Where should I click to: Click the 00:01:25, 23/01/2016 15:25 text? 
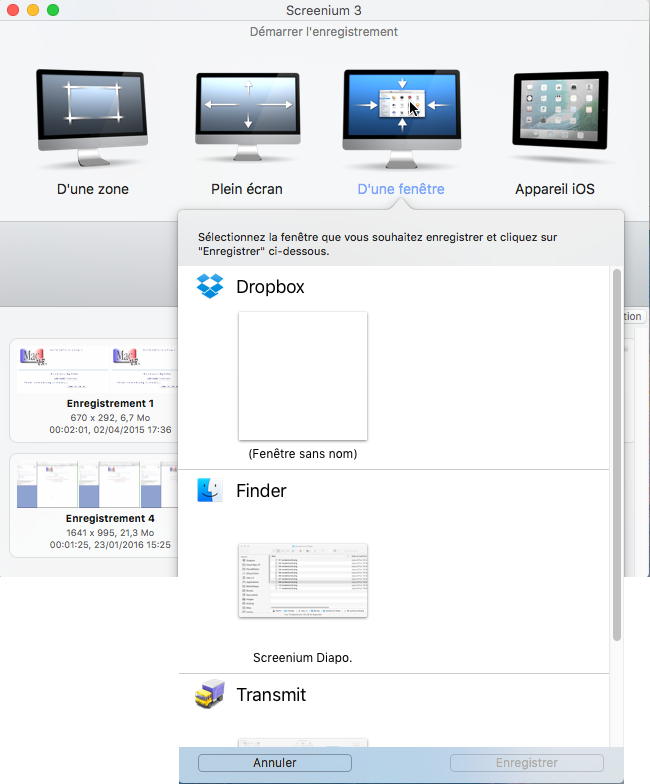[110, 544]
